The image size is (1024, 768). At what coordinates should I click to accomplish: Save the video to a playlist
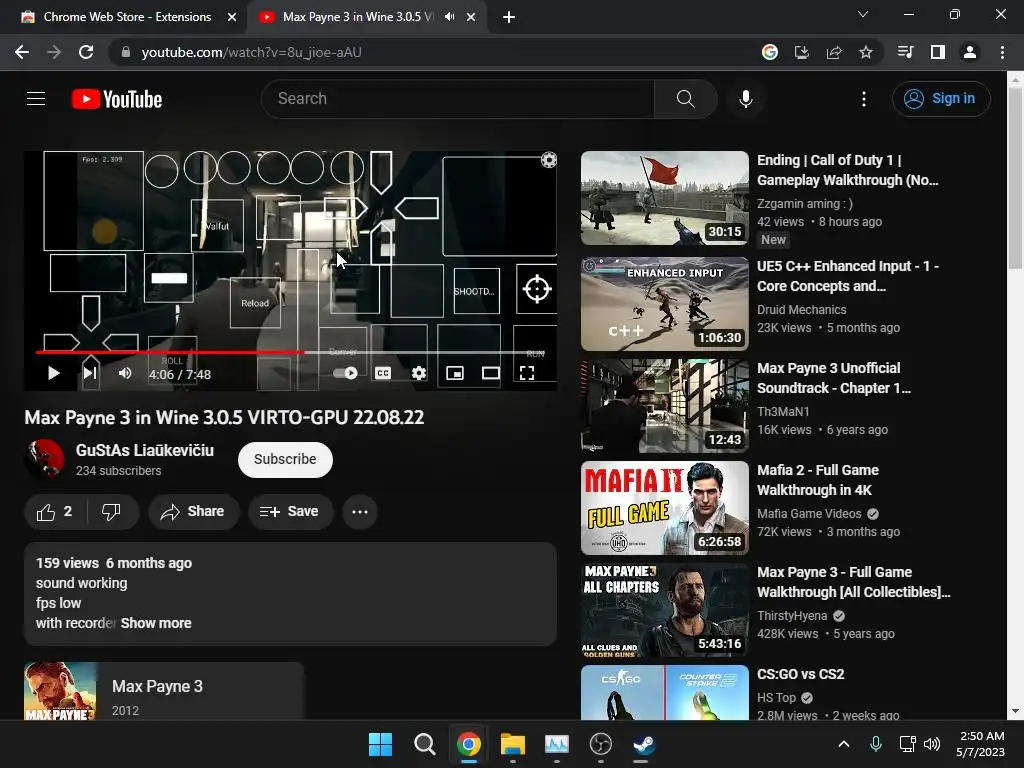(290, 512)
